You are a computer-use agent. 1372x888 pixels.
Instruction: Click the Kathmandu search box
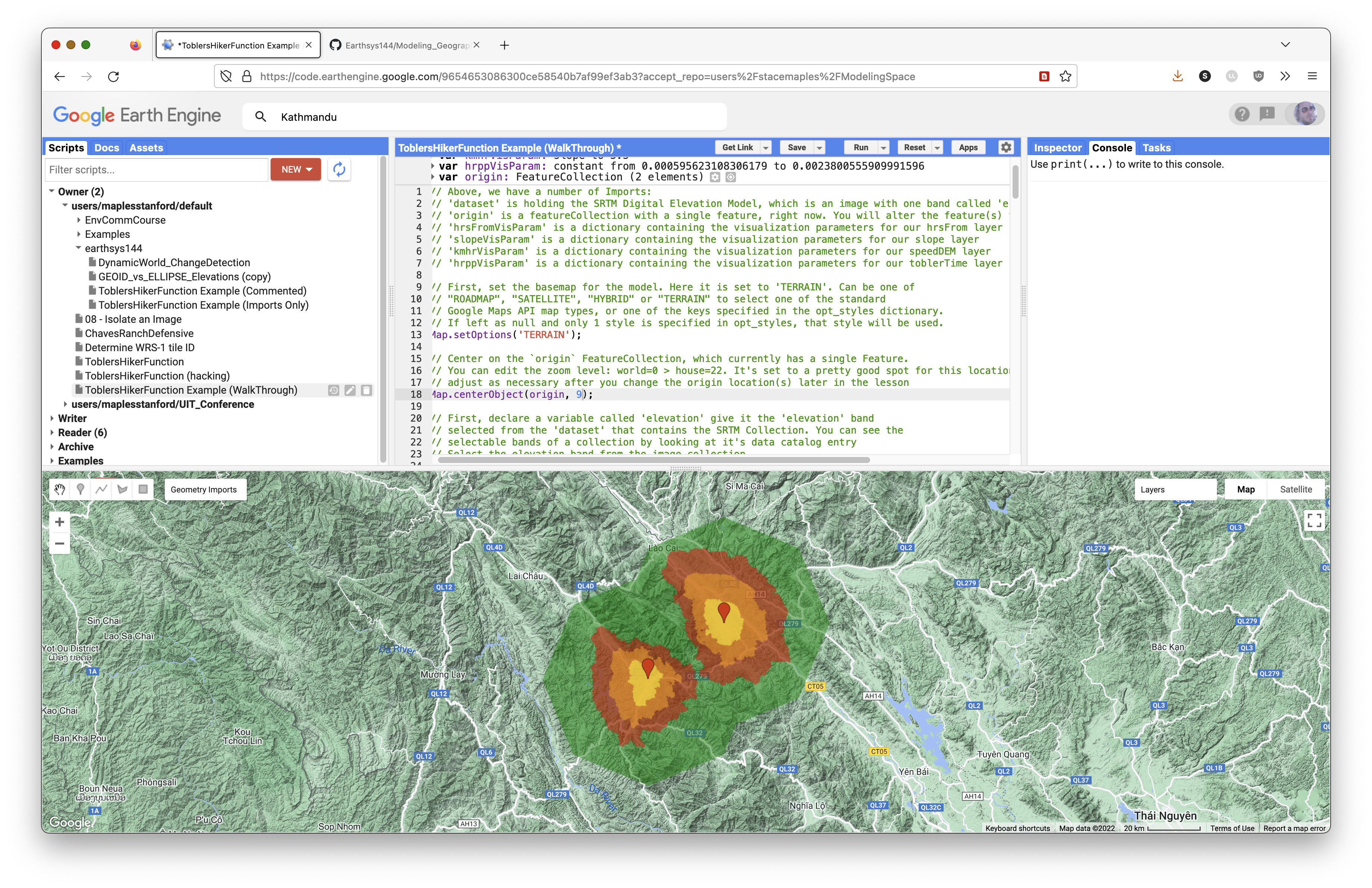pyautogui.click(x=484, y=117)
